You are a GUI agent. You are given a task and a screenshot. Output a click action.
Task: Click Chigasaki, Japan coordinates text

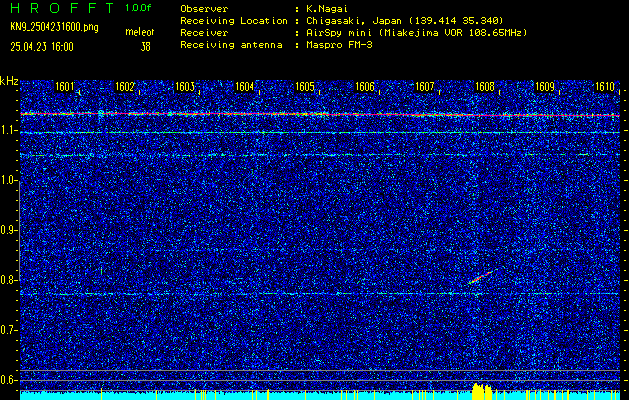404,21
